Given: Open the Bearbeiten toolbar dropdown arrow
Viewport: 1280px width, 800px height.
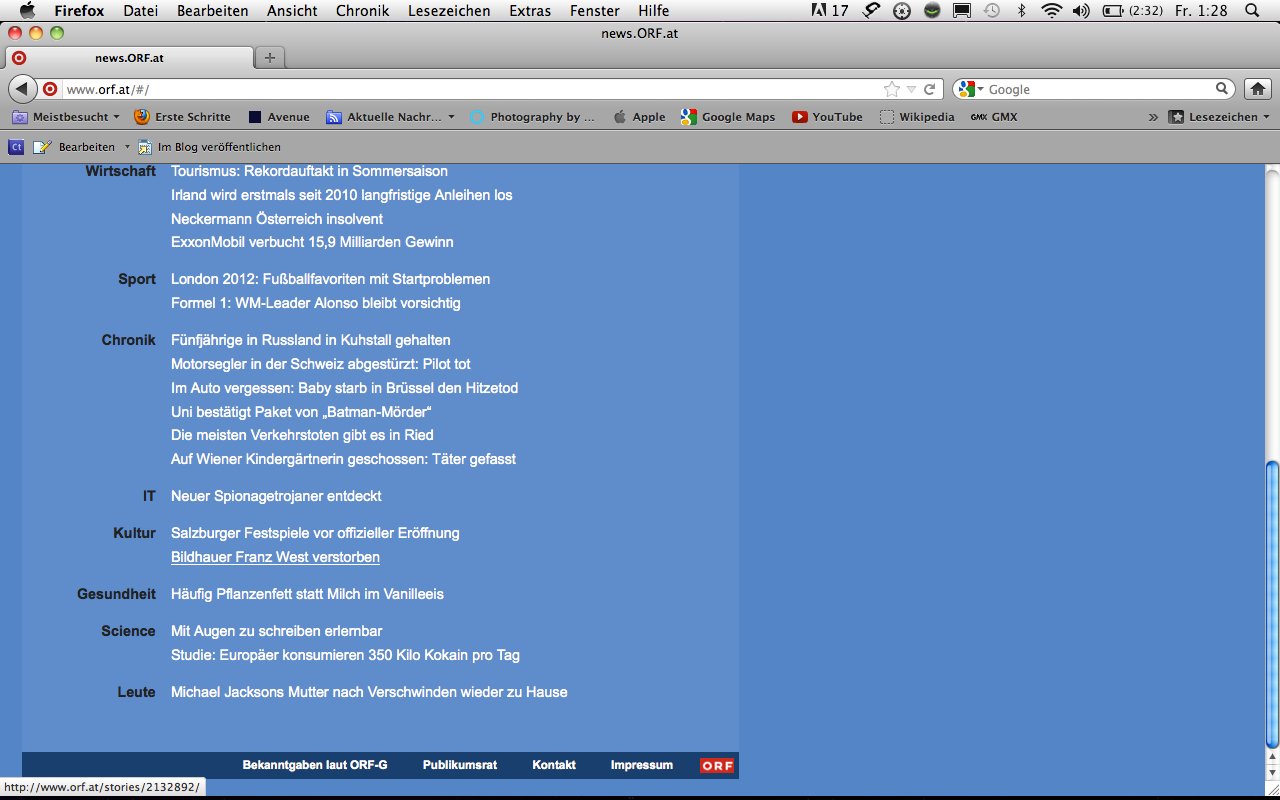Looking at the screenshot, I should click(127, 147).
